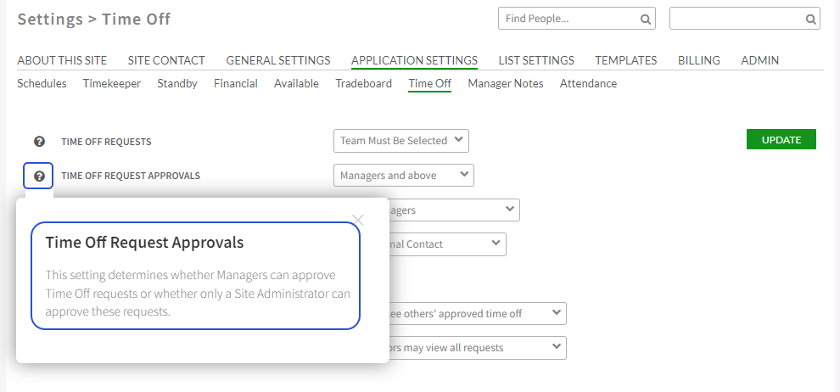840x392 pixels.
Task: Open the LIST SETTINGS tab
Action: click(x=536, y=61)
